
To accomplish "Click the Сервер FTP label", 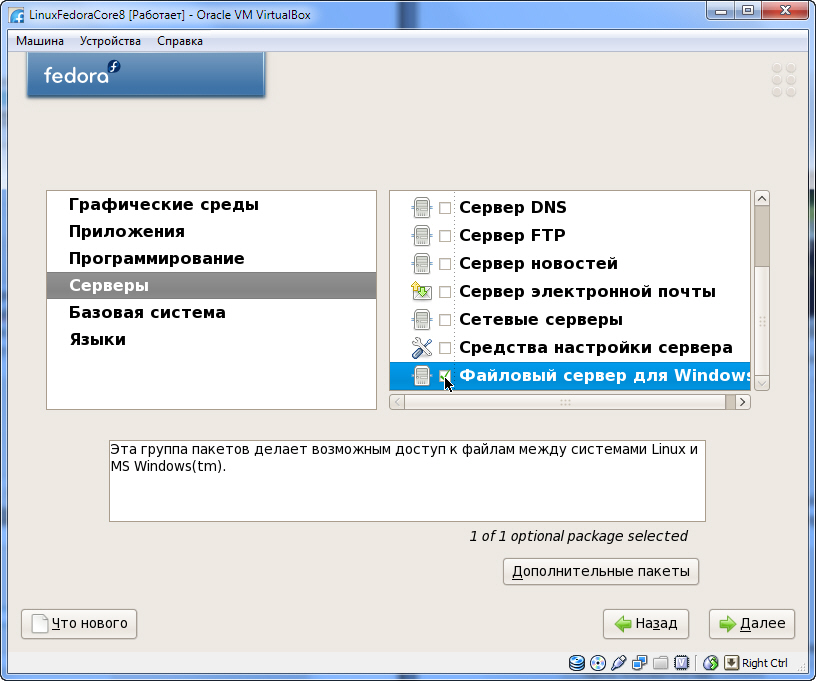I will pos(512,236).
